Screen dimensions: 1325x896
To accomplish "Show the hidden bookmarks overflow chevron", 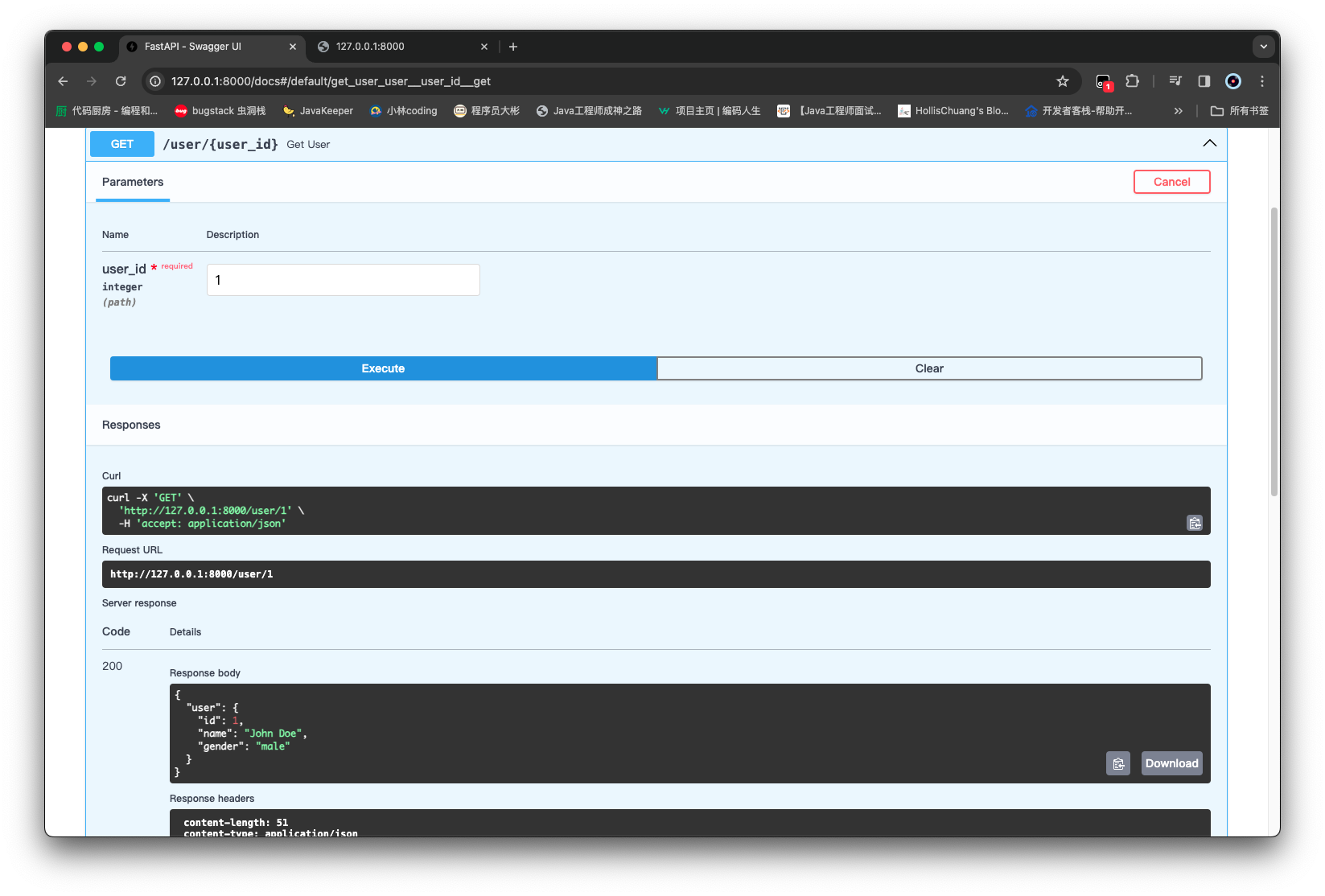I will [1178, 111].
